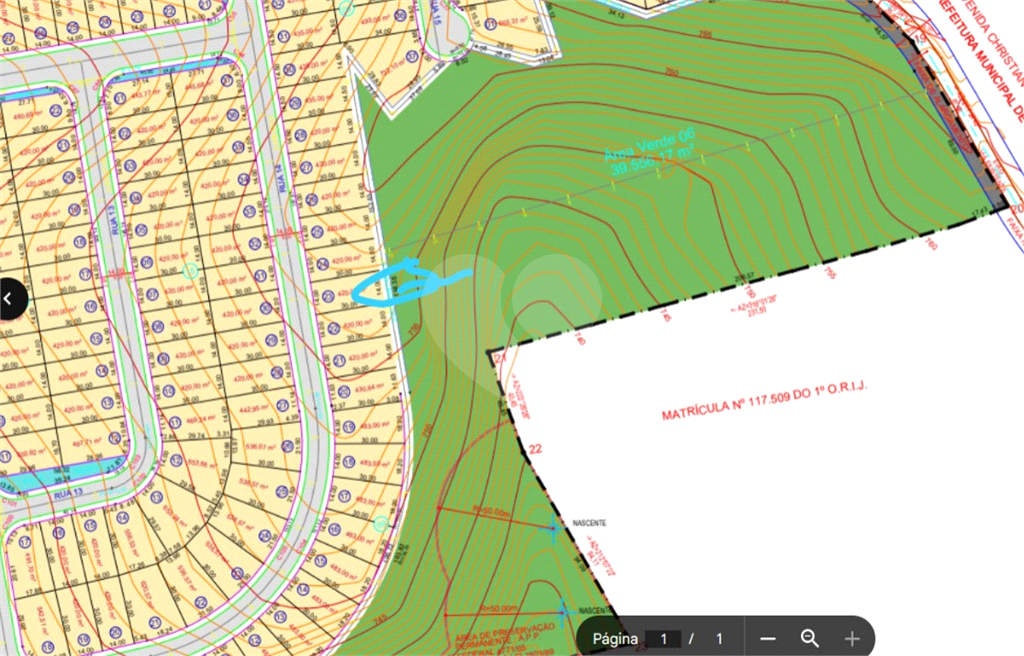Click the "Página" label in the toolbar
1024x656 pixels.
[x=615, y=638]
